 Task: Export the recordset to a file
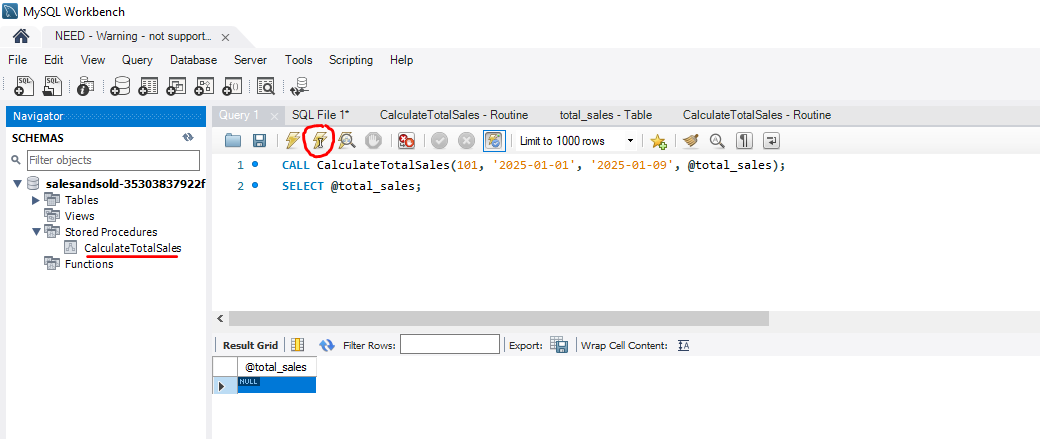click(559, 345)
